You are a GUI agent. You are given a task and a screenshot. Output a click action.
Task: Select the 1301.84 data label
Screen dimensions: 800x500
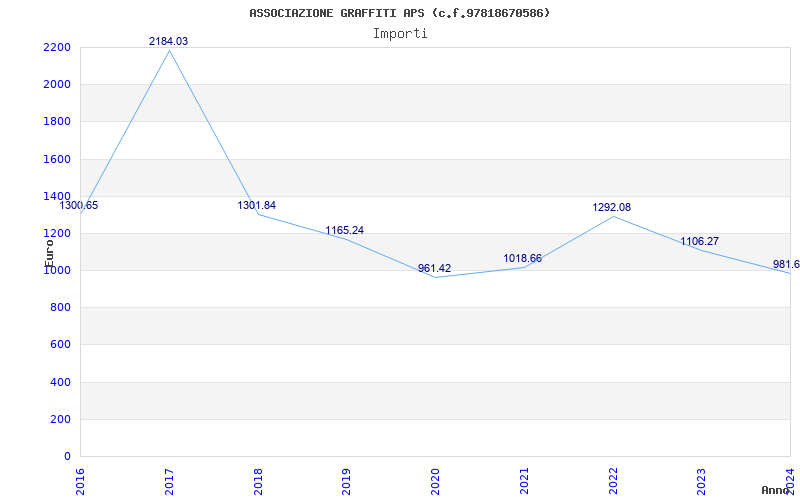257,205
